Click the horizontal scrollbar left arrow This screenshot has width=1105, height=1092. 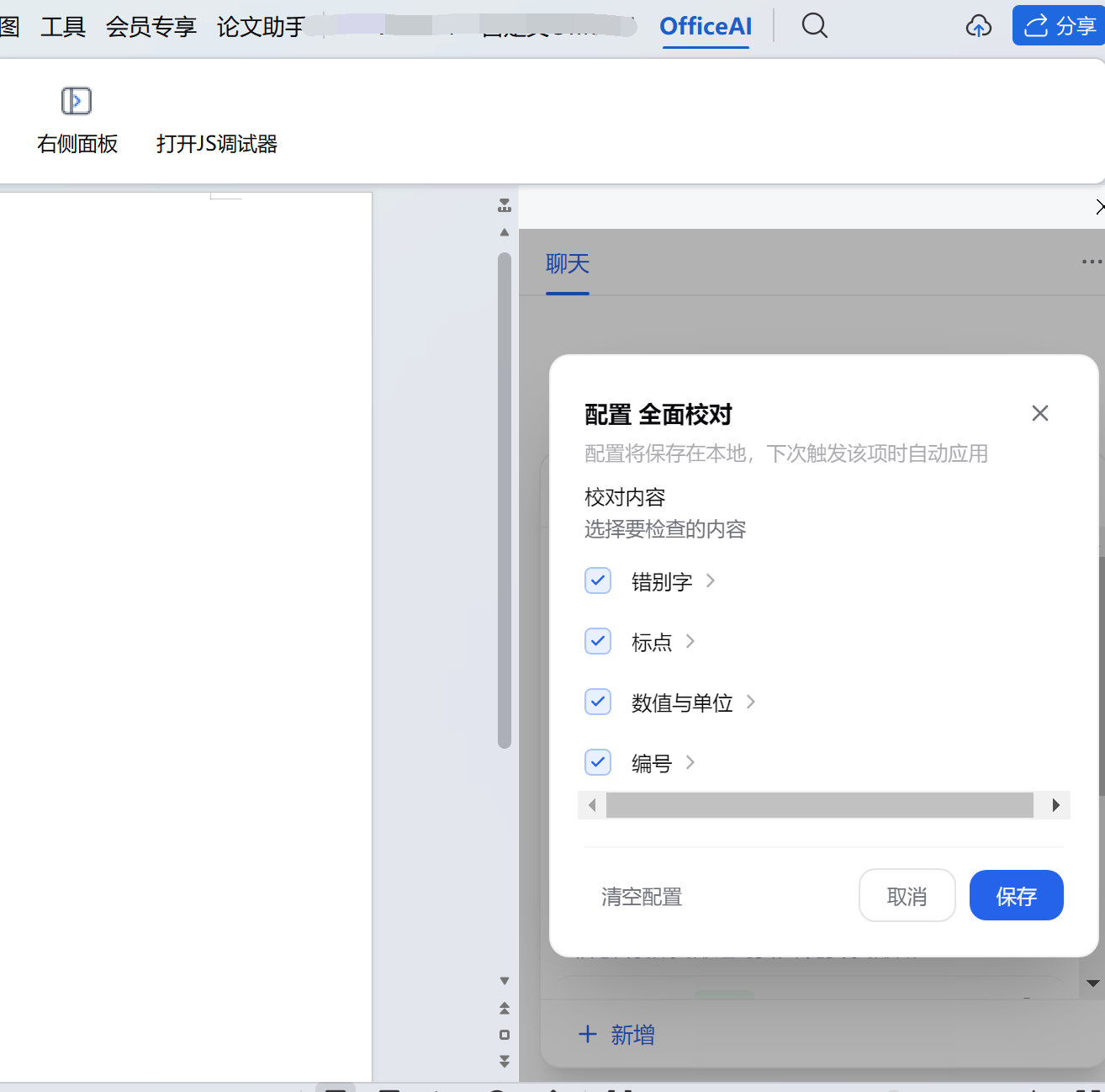click(592, 805)
